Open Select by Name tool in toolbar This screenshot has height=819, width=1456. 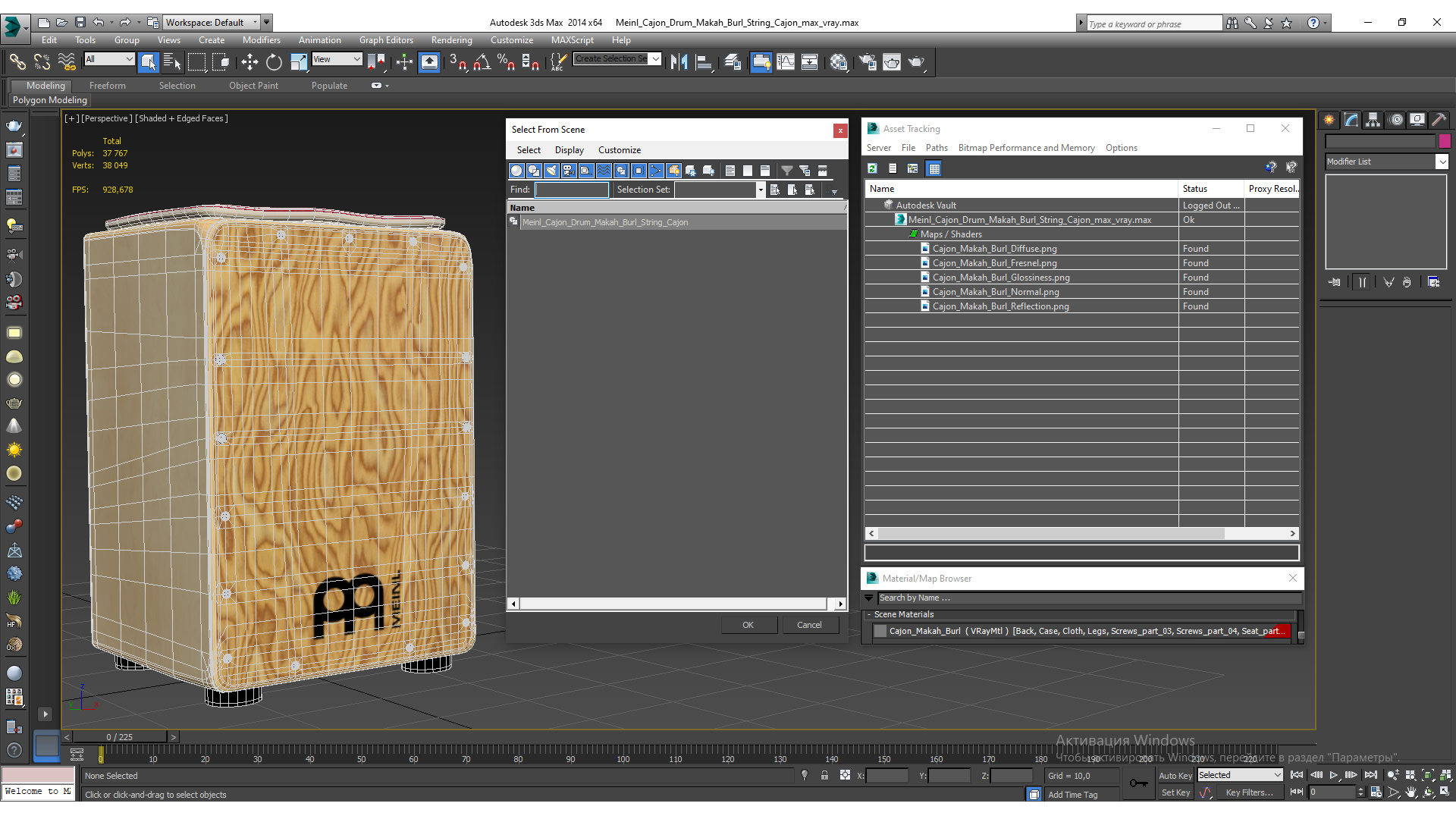pyautogui.click(x=173, y=62)
